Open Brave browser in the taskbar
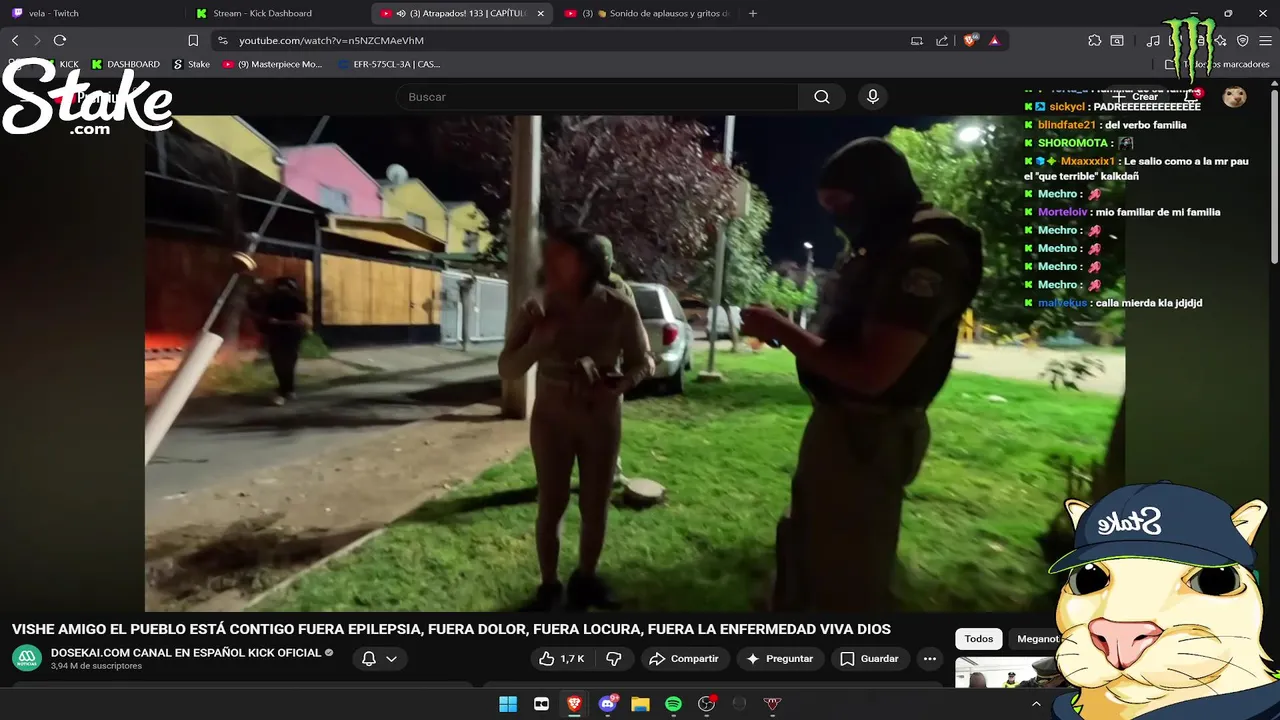Image resolution: width=1280 pixels, height=720 pixels. 574,704
